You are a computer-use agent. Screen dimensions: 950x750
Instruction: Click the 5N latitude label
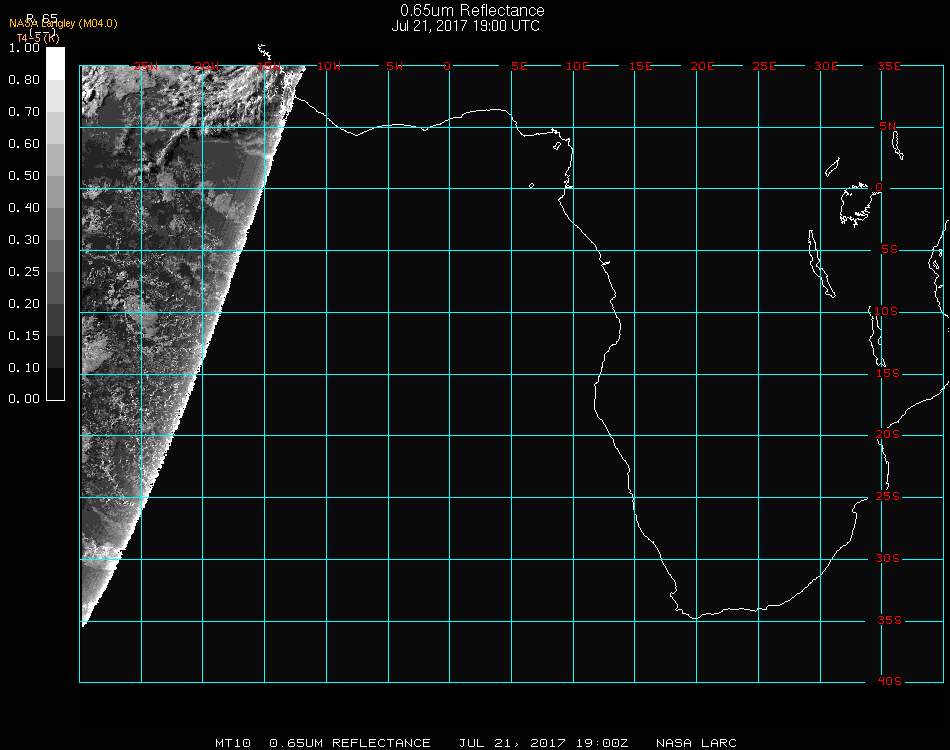[887, 126]
